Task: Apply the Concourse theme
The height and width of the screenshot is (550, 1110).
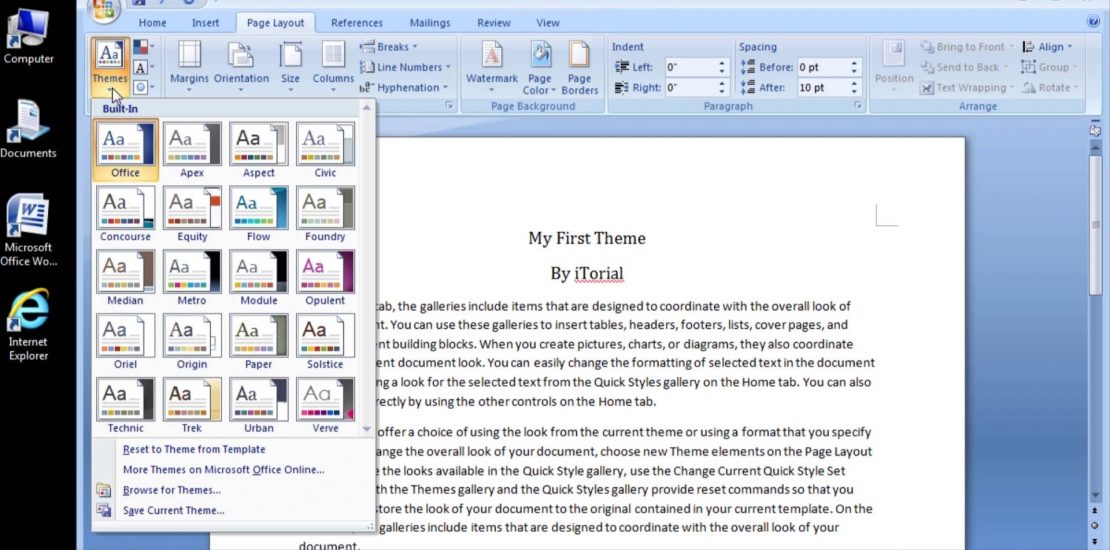Action: [125, 213]
